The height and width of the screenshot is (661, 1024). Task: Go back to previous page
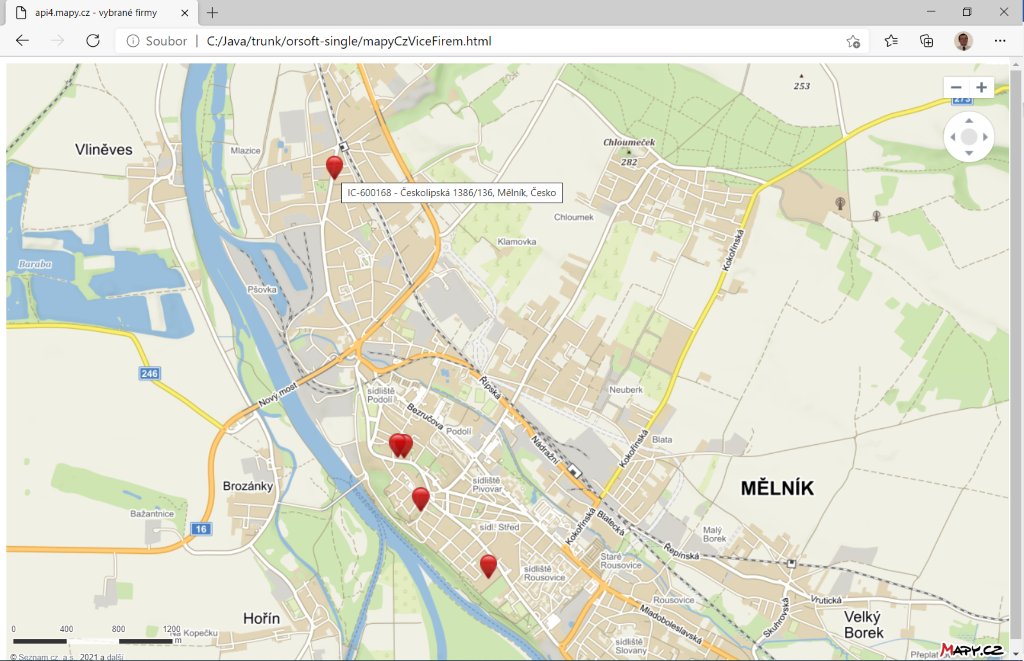pos(23,41)
